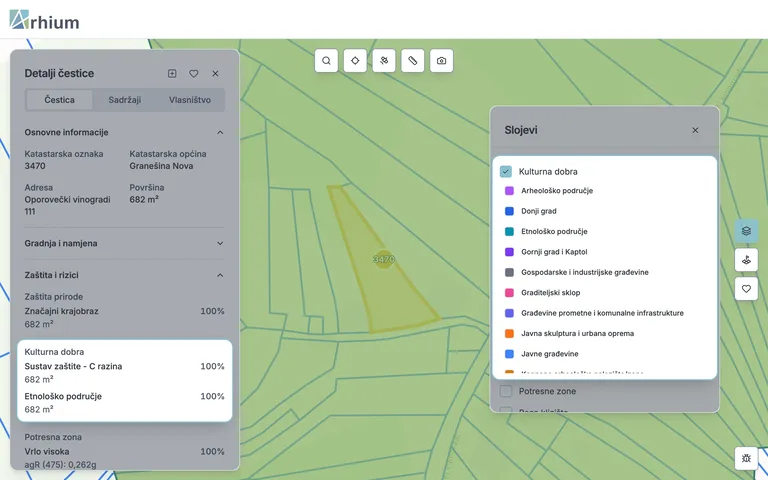768x480 pixels.
Task: Click the Graditeljski sklop pink swatch
Action: tap(509, 292)
